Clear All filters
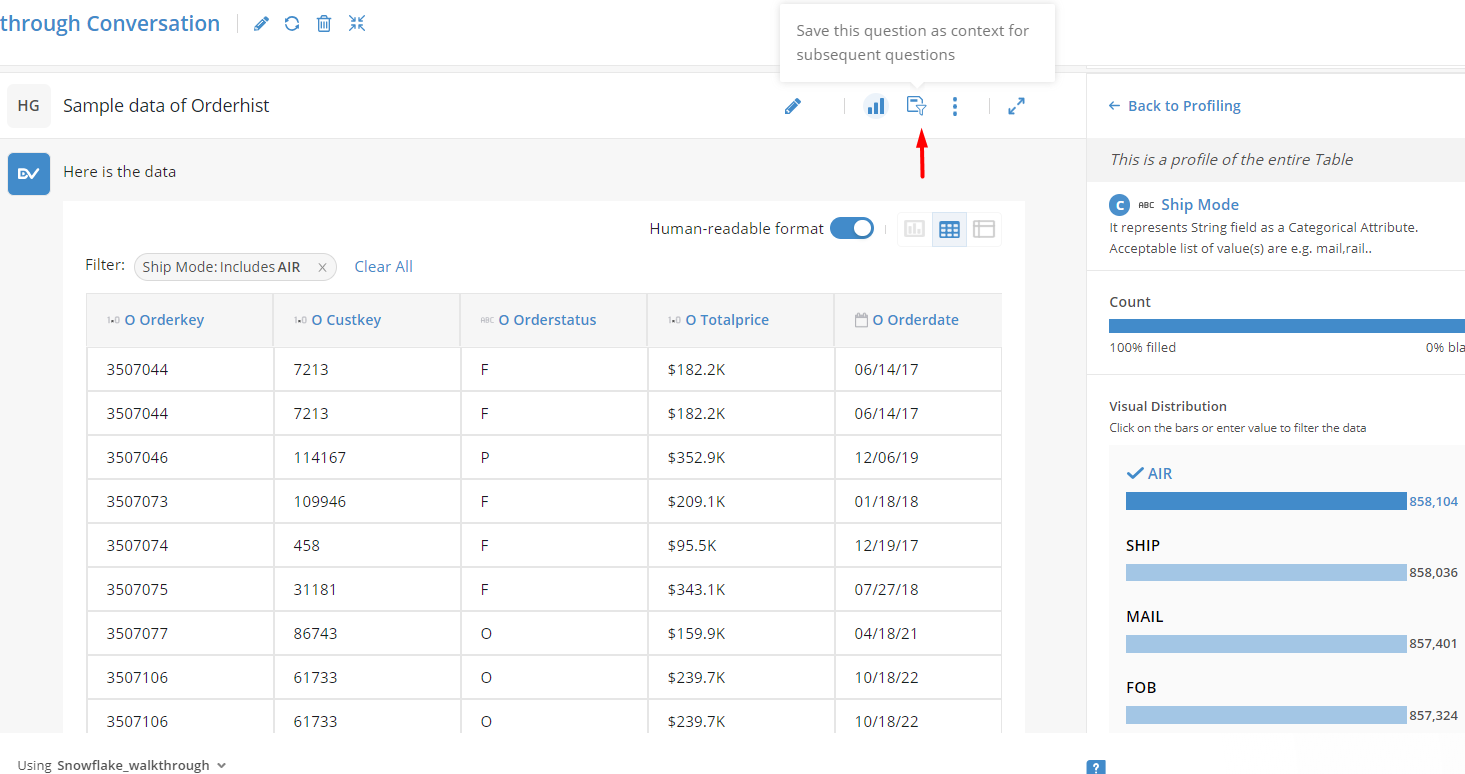 pyautogui.click(x=383, y=266)
